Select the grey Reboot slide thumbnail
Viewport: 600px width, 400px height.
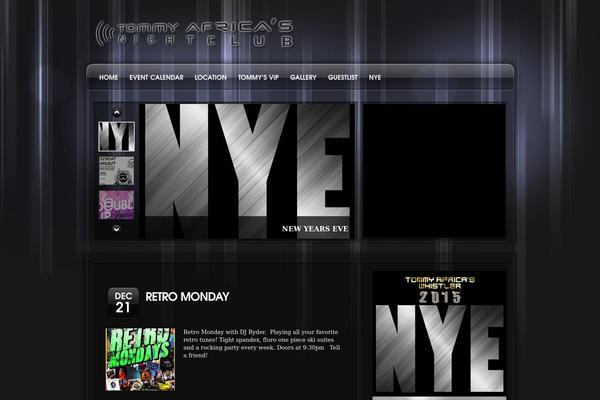coord(116,171)
